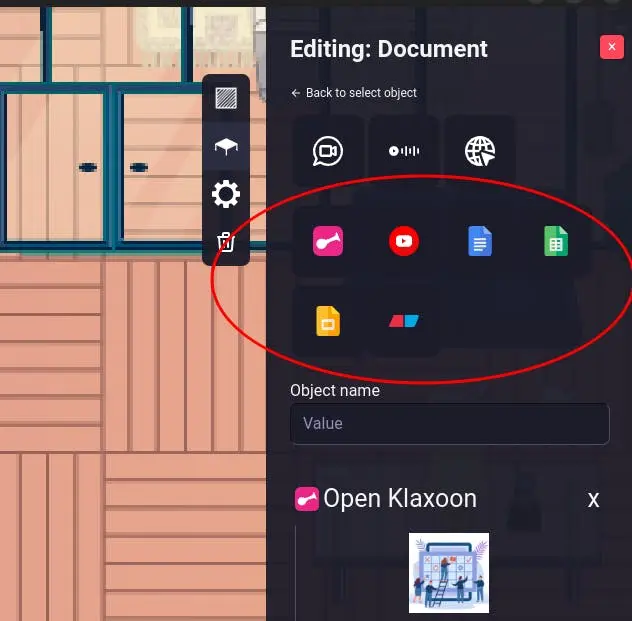Add the red and blue Eraser app property
Screen dimensions: 632x621
(x=404, y=321)
